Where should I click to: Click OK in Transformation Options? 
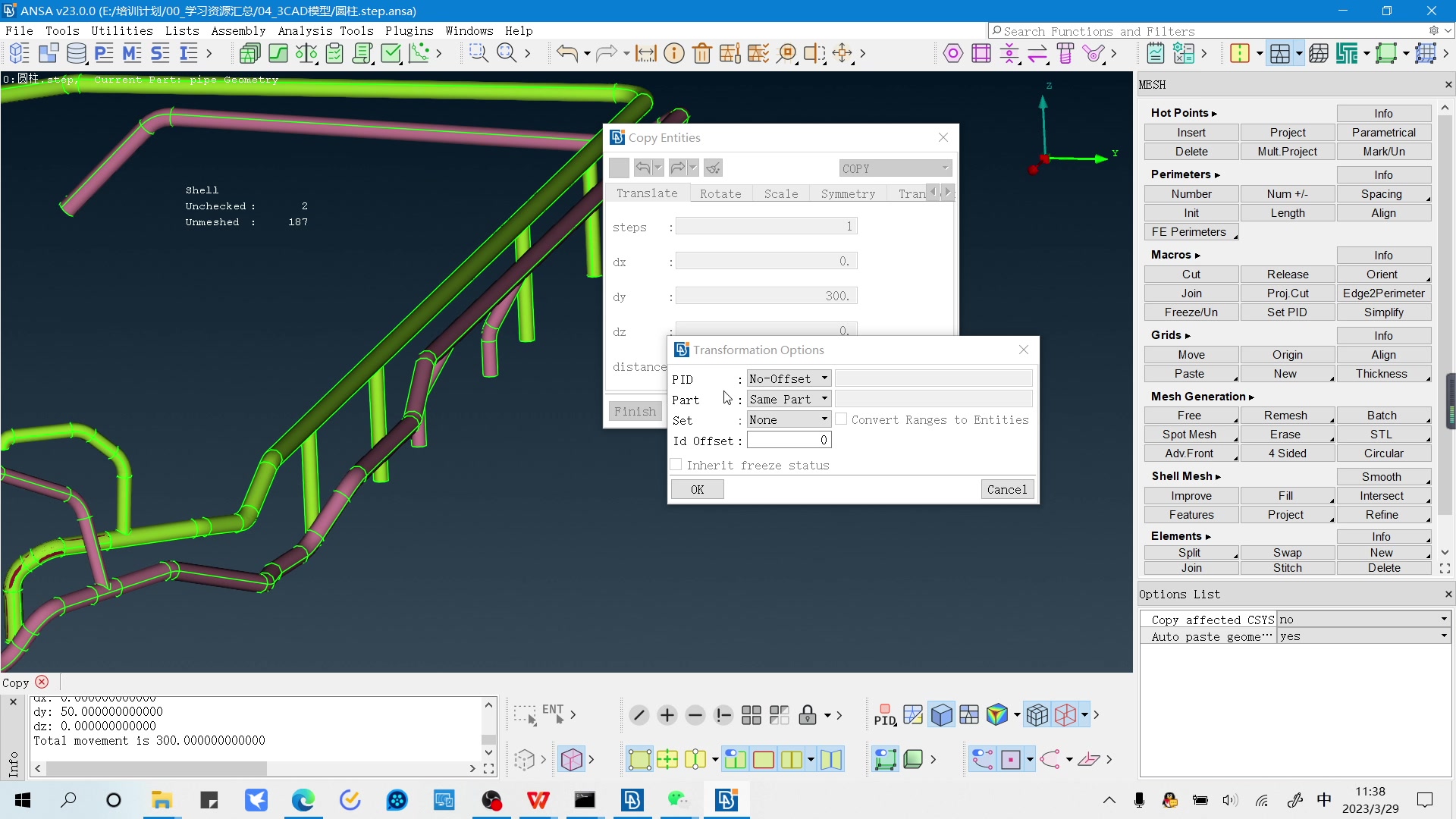tap(697, 489)
